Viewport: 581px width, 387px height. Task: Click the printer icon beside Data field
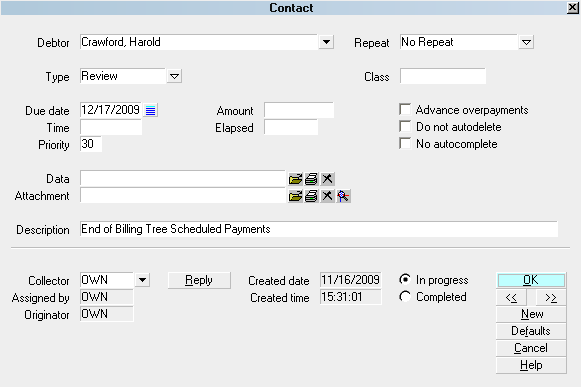(311, 179)
